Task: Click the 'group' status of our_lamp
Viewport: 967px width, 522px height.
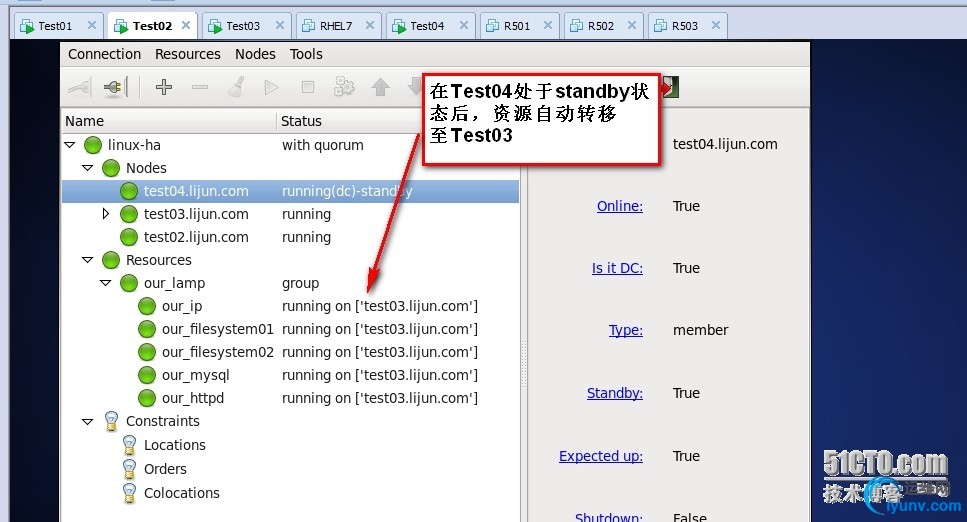Action: tap(300, 283)
